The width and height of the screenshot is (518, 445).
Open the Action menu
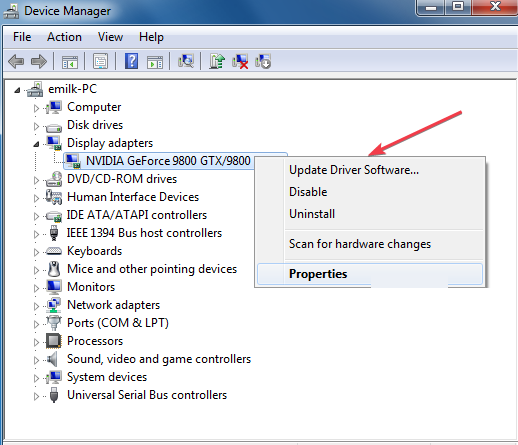64,37
